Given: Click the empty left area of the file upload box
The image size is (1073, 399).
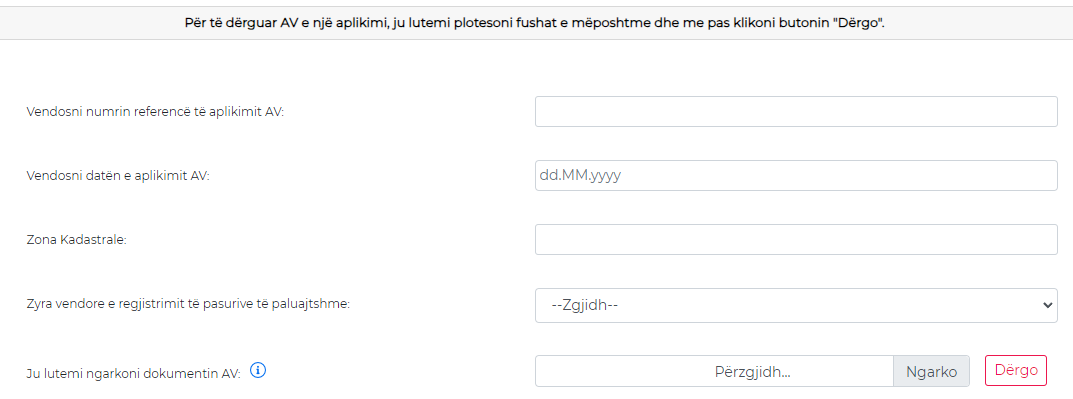Looking at the screenshot, I should (x=616, y=372).
